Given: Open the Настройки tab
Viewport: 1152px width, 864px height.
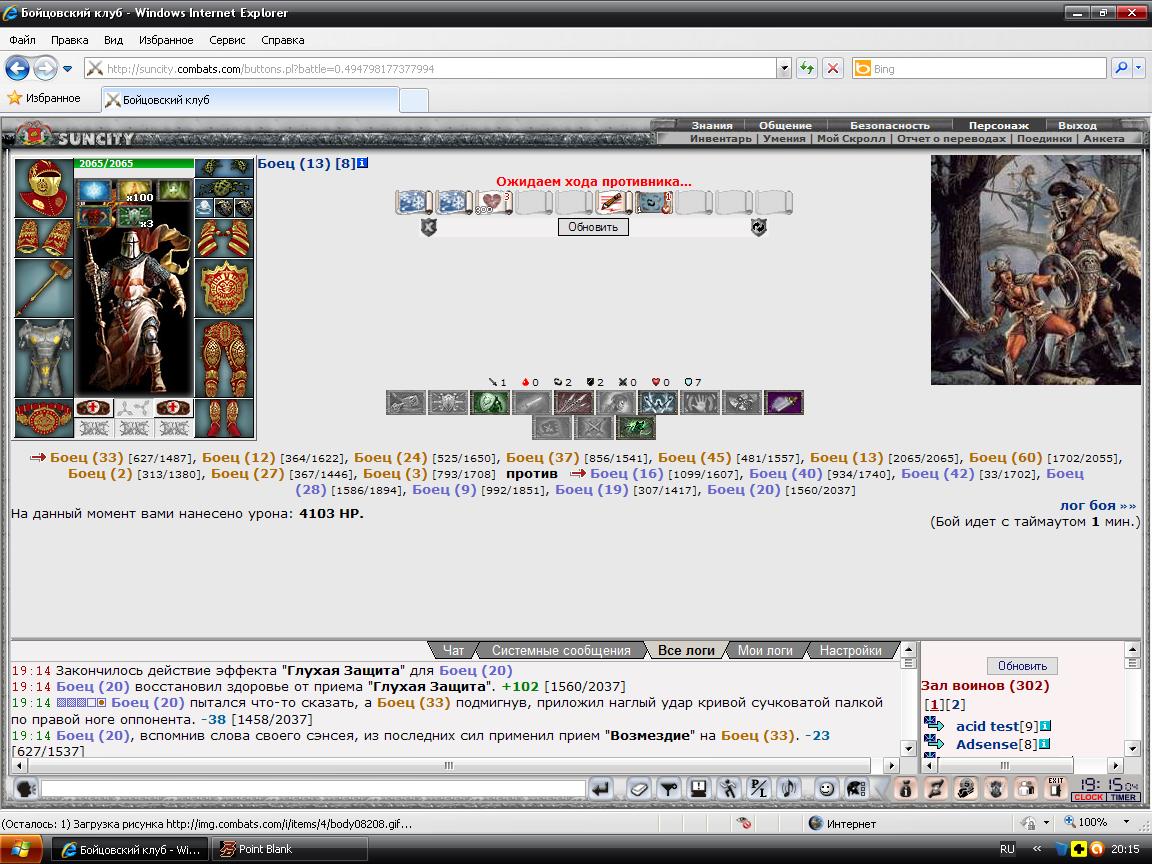Looking at the screenshot, I should click(850, 650).
